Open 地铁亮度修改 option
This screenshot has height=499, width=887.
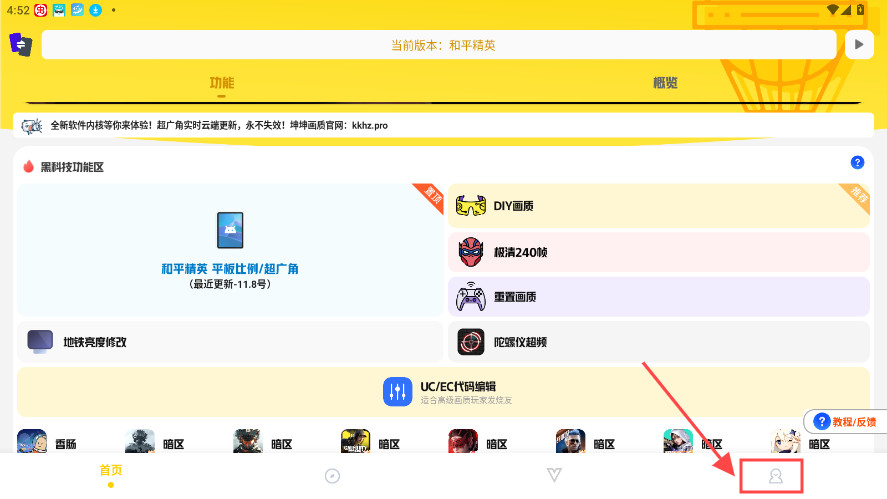[x=230, y=342]
